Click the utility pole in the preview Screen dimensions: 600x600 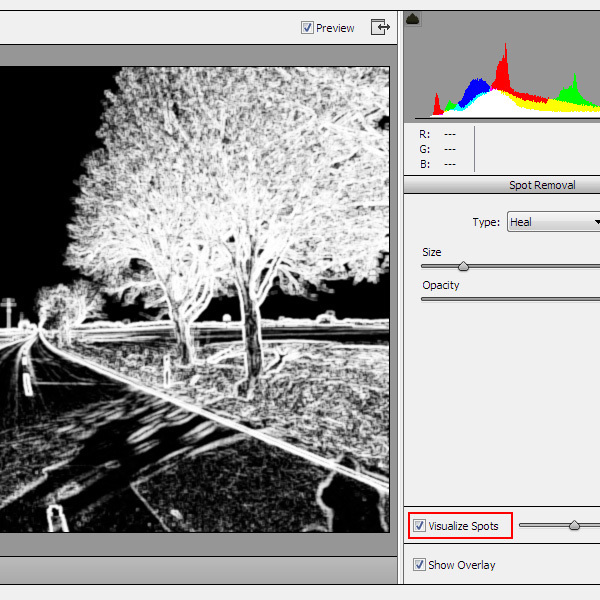[x=9, y=310]
